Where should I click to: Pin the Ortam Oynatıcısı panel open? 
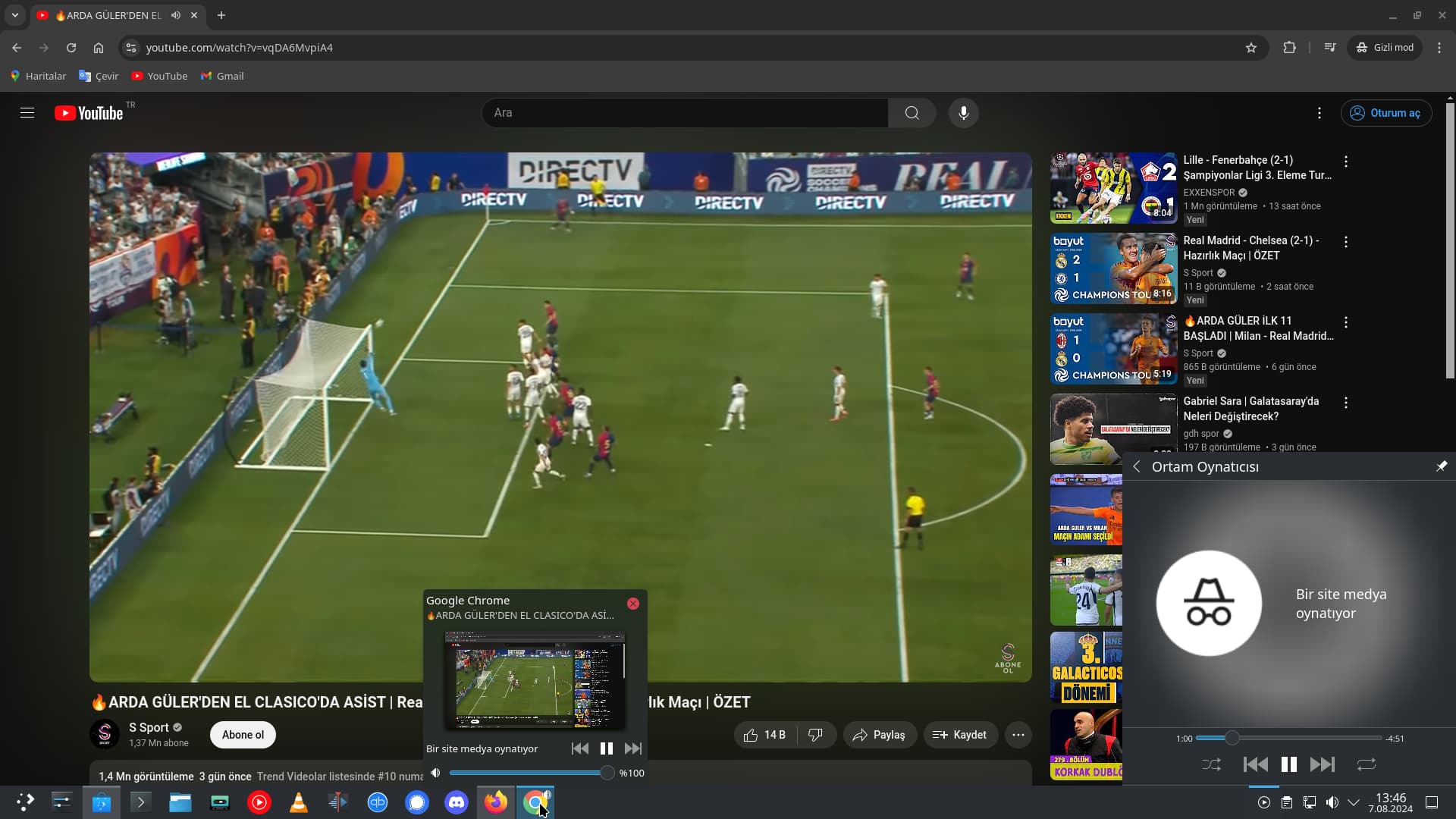coord(1442,466)
